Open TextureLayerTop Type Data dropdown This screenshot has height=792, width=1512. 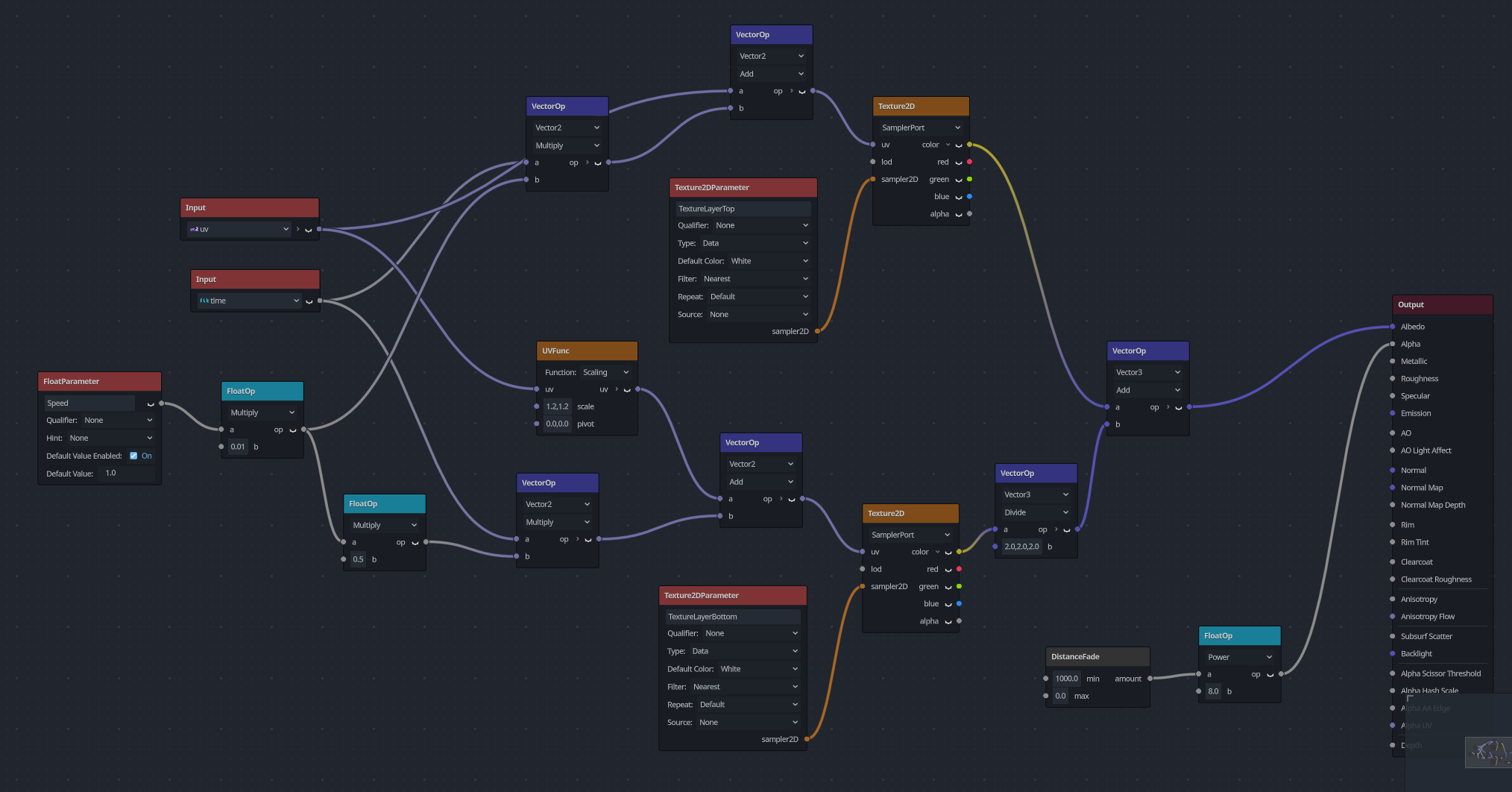coord(755,243)
